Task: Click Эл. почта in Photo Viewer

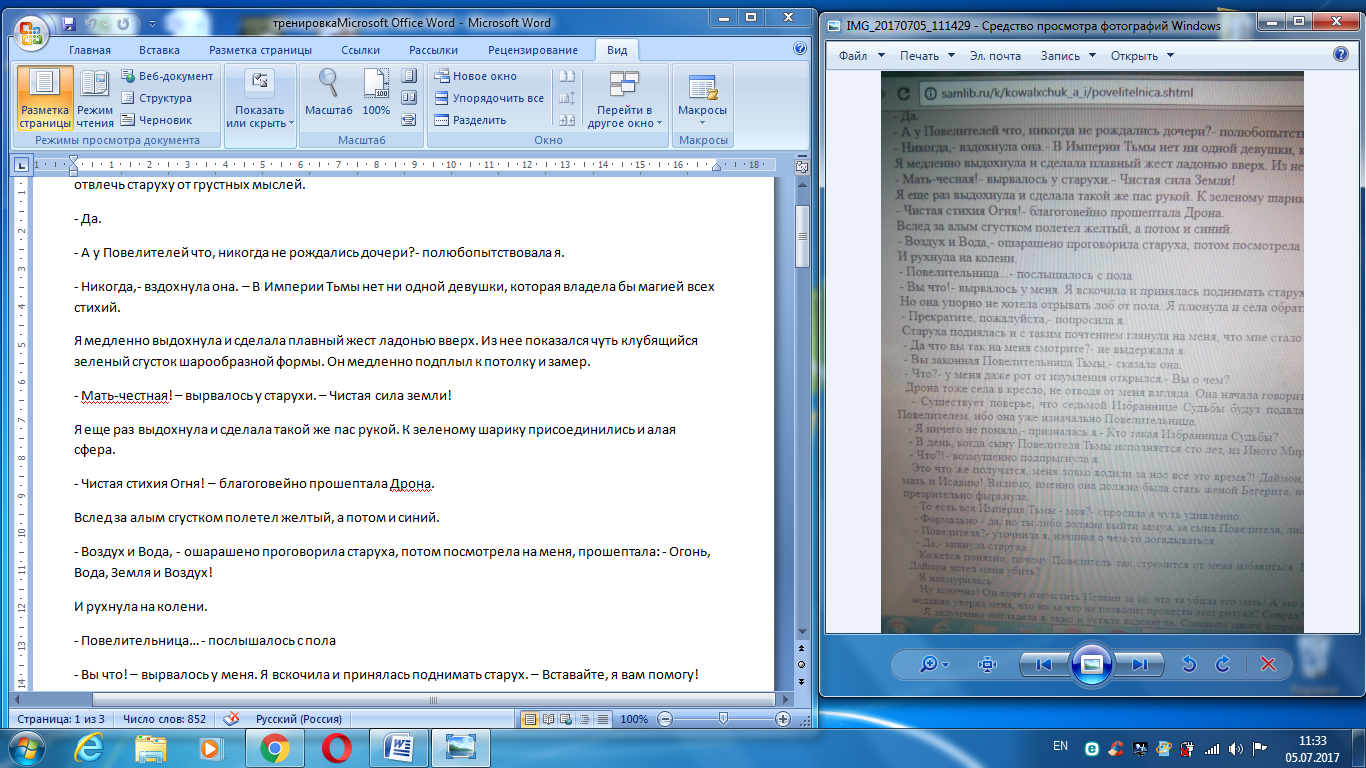Action: [994, 56]
